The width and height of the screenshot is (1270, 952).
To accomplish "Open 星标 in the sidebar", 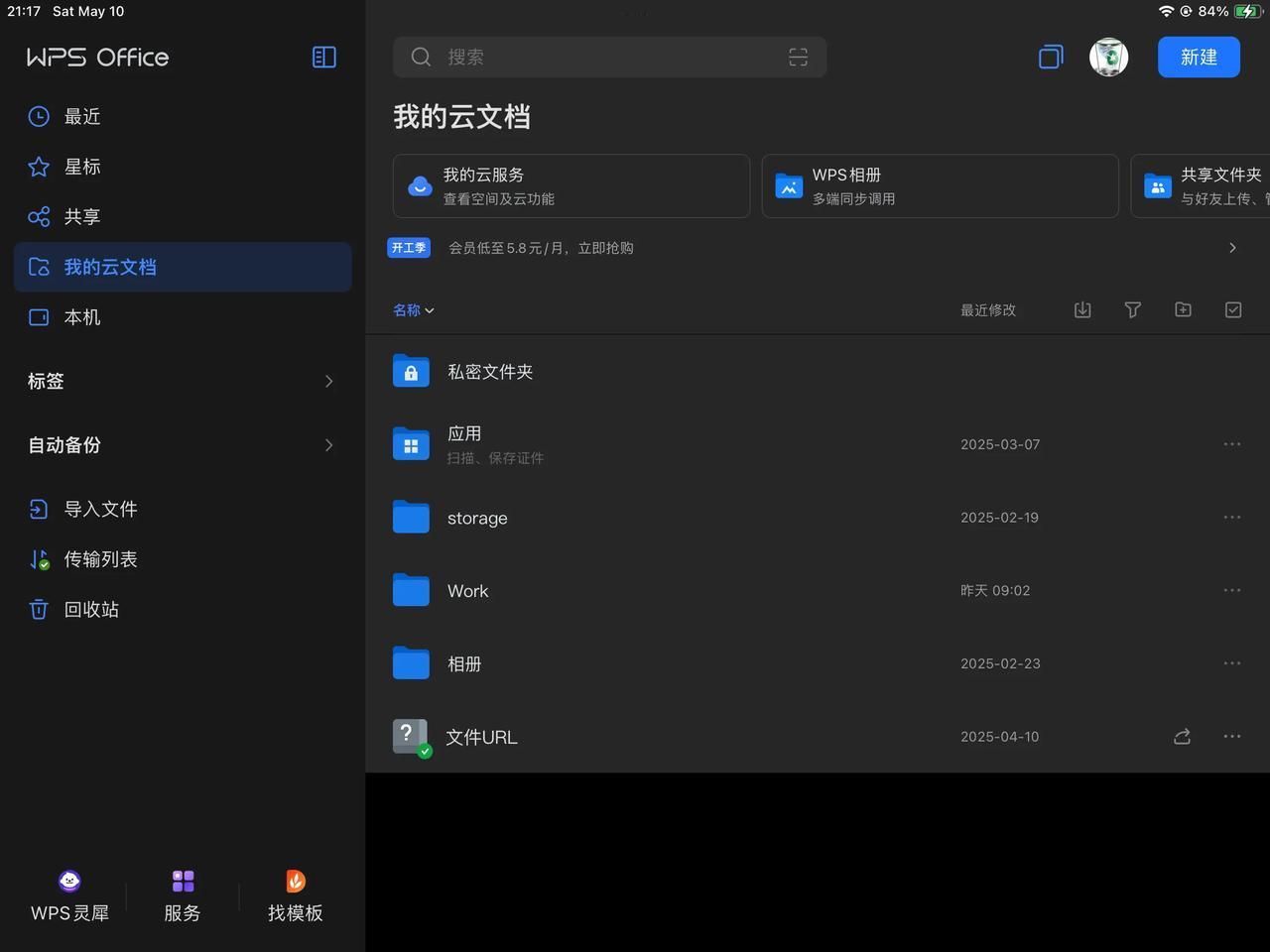I will pos(183,167).
